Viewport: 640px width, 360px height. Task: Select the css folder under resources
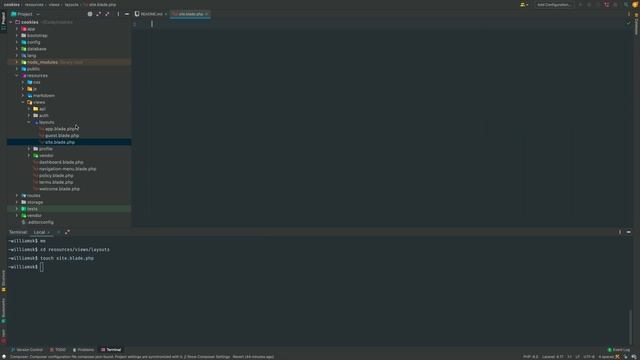coord(36,82)
